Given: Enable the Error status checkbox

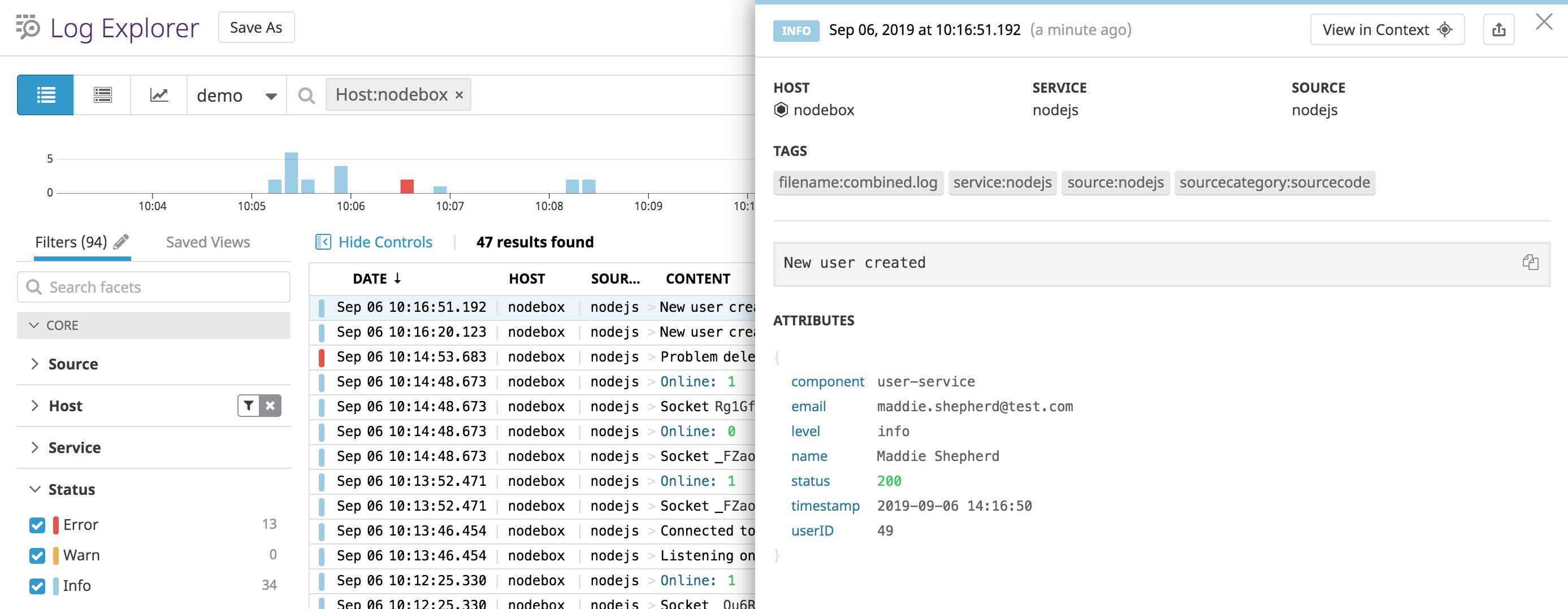Looking at the screenshot, I should coord(37,524).
